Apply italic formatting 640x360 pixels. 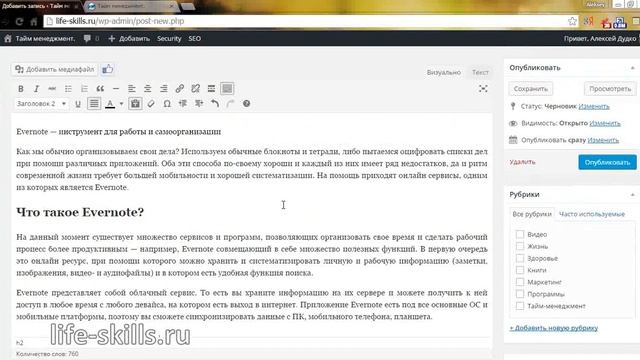[36, 89]
